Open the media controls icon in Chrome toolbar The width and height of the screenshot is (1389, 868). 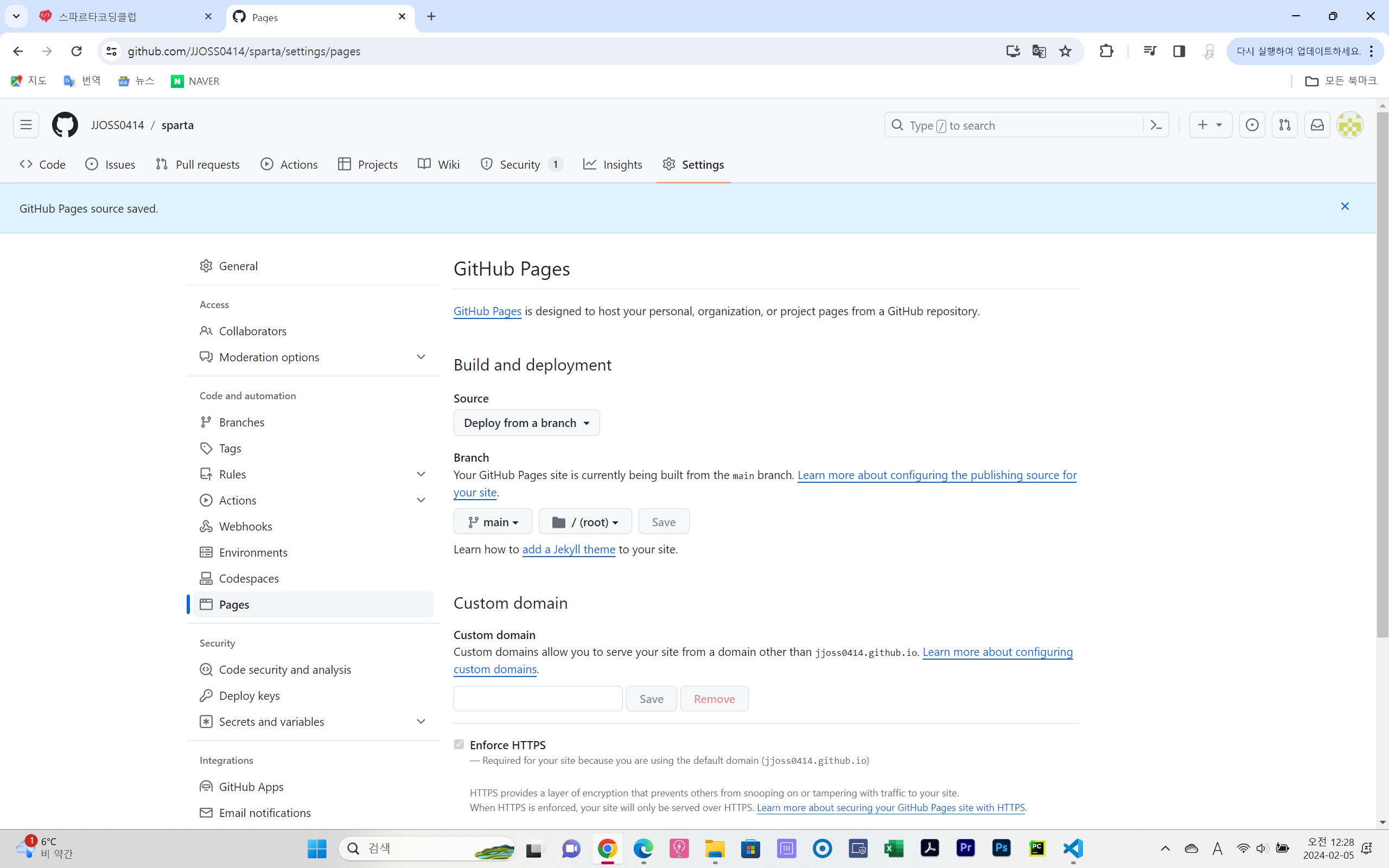[1150, 51]
